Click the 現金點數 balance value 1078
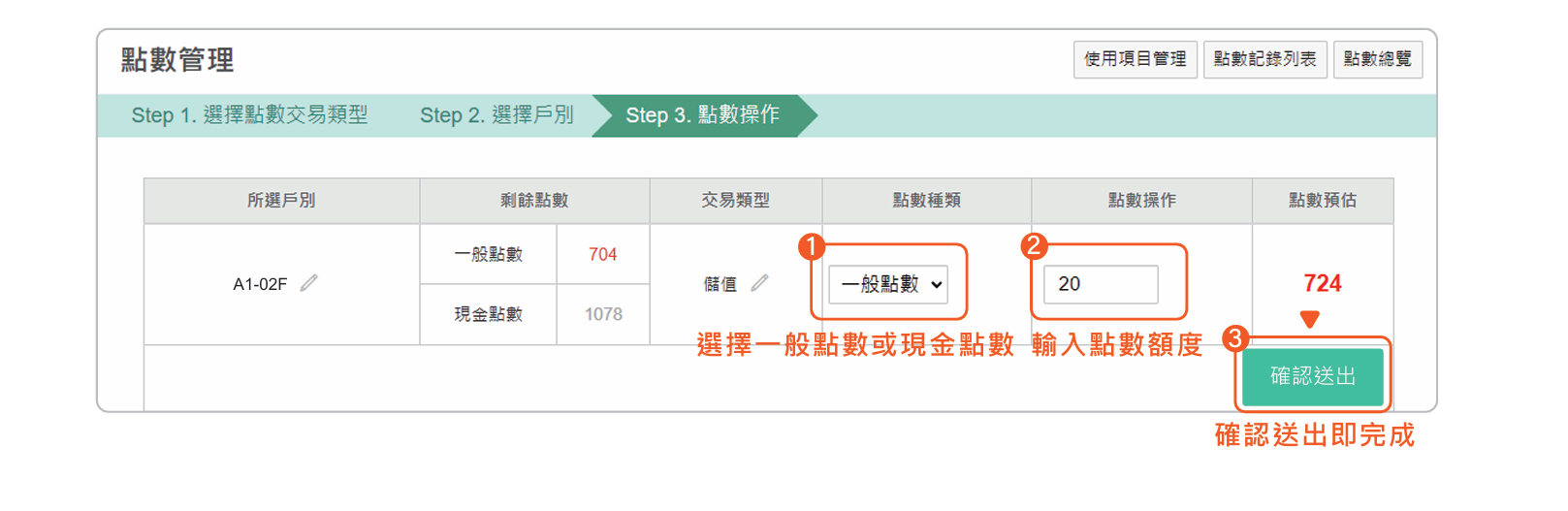Image resolution: width=1568 pixels, height=511 pixels. 603,314
